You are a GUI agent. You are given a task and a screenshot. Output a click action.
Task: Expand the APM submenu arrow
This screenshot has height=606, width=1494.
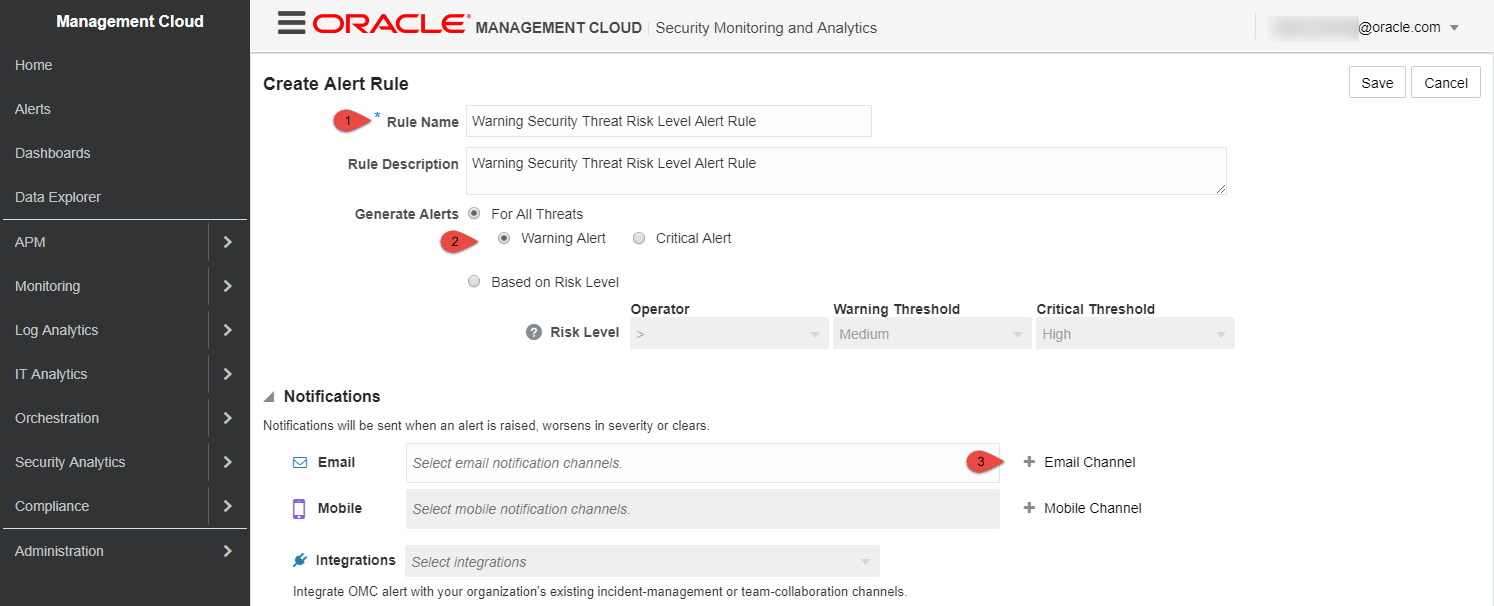coord(228,242)
